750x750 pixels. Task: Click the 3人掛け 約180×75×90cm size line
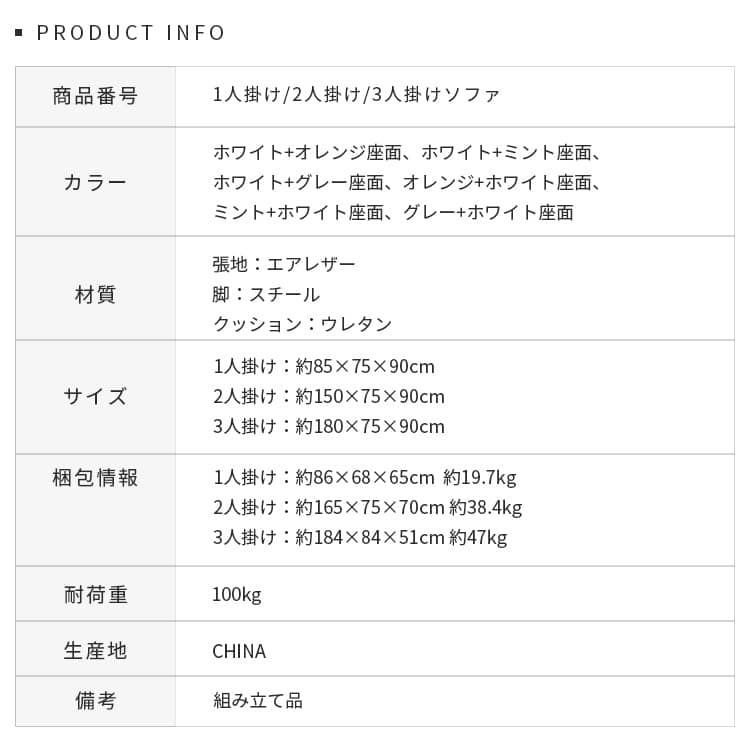pos(329,427)
